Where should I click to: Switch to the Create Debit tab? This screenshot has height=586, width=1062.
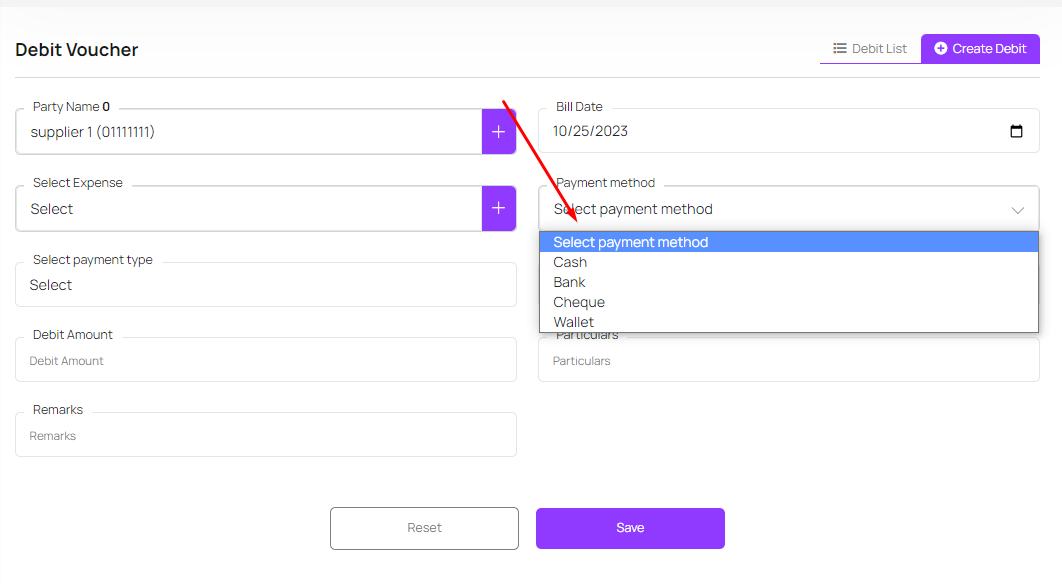980,48
